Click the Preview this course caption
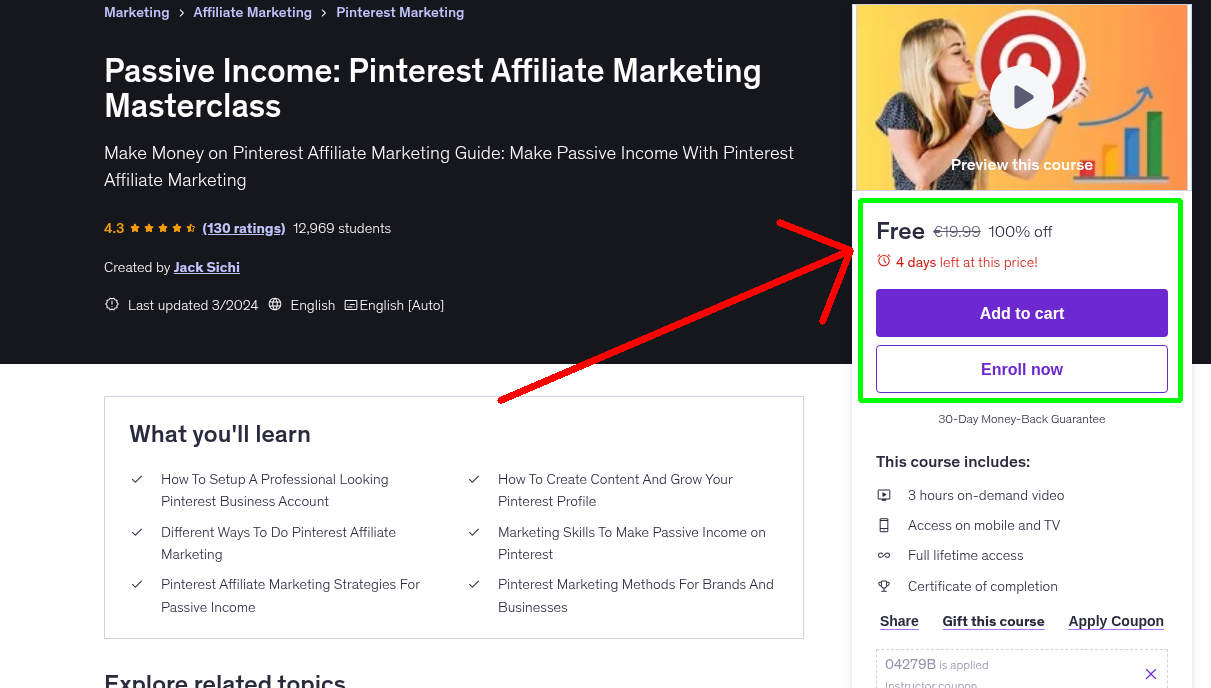Viewport: 1211px width, 688px height. tap(1022, 165)
